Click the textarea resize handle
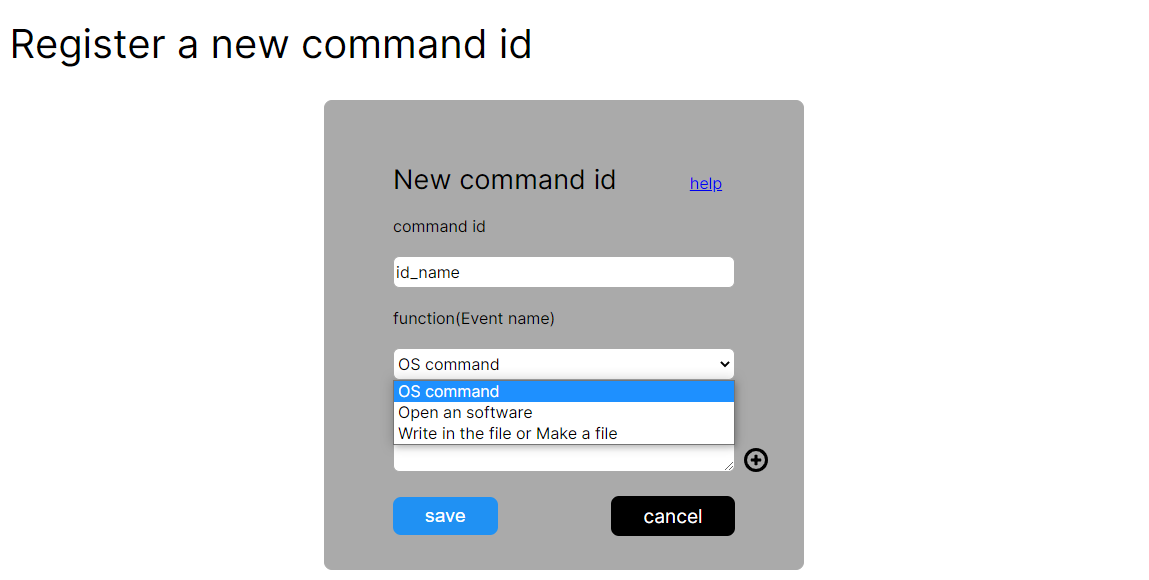 pos(728,465)
